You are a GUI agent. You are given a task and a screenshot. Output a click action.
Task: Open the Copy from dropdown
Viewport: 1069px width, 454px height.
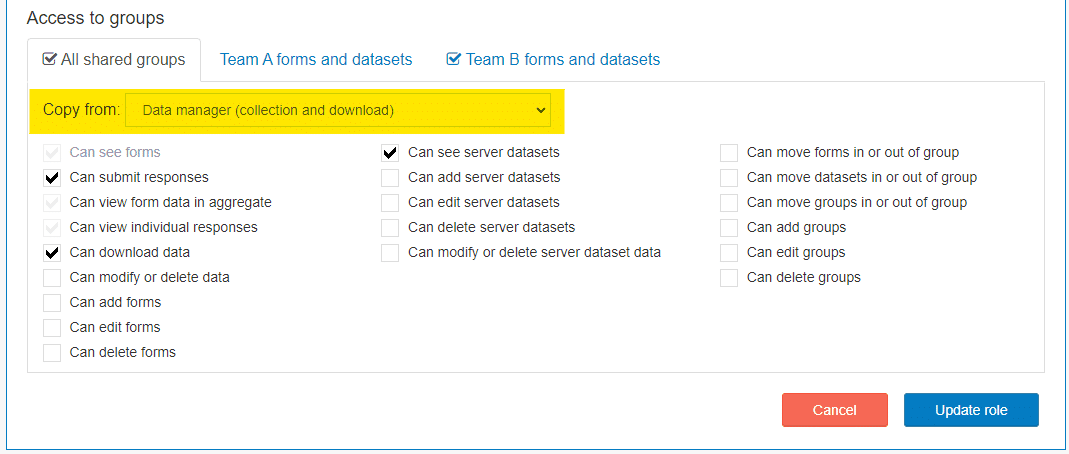click(337, 110)
